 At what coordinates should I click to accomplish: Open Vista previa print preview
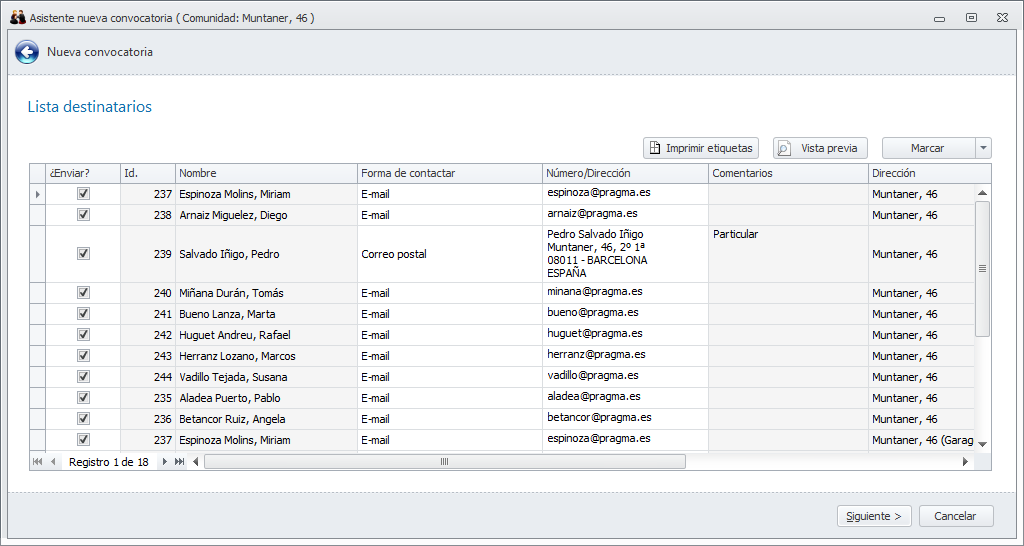(x=820, y=148)
